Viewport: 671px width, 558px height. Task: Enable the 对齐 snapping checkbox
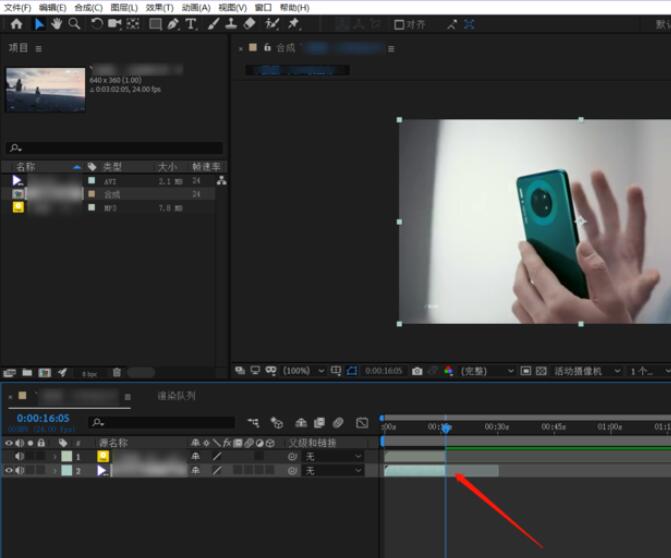point(400,24)
